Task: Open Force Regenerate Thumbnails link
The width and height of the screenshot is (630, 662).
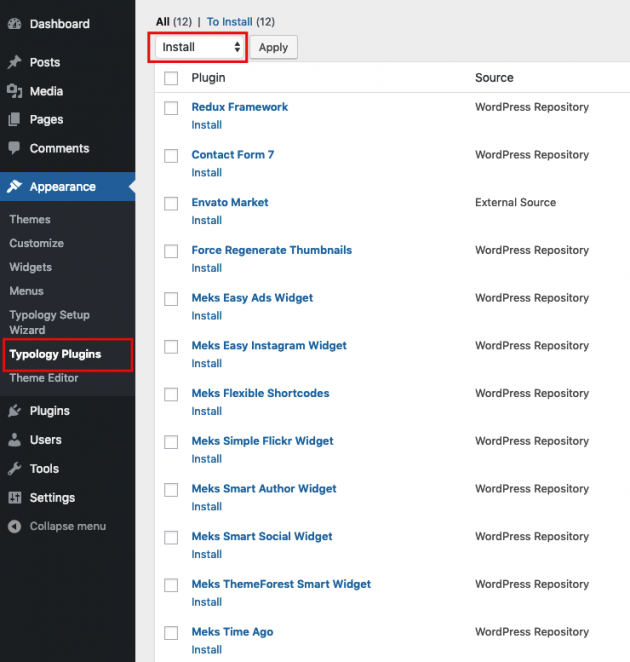Action: 272,250
